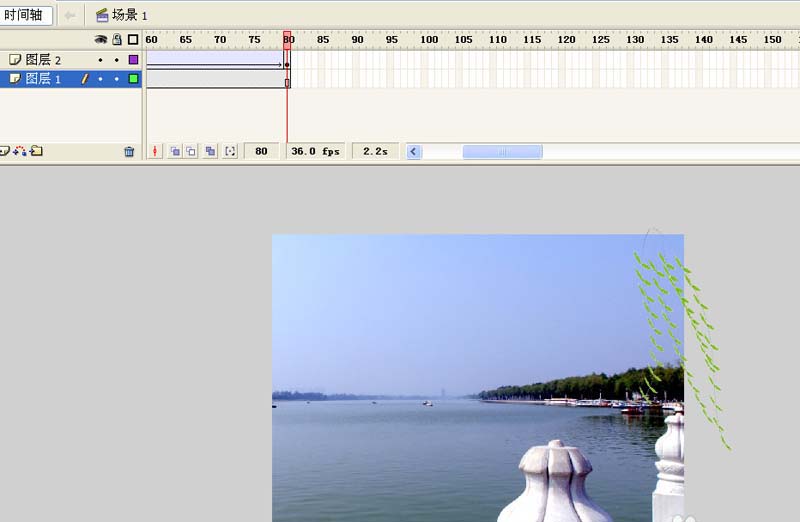The image size is (800, 522).
Task: Toggle lock dot of 图层 1
Action: tap(117, 79)
